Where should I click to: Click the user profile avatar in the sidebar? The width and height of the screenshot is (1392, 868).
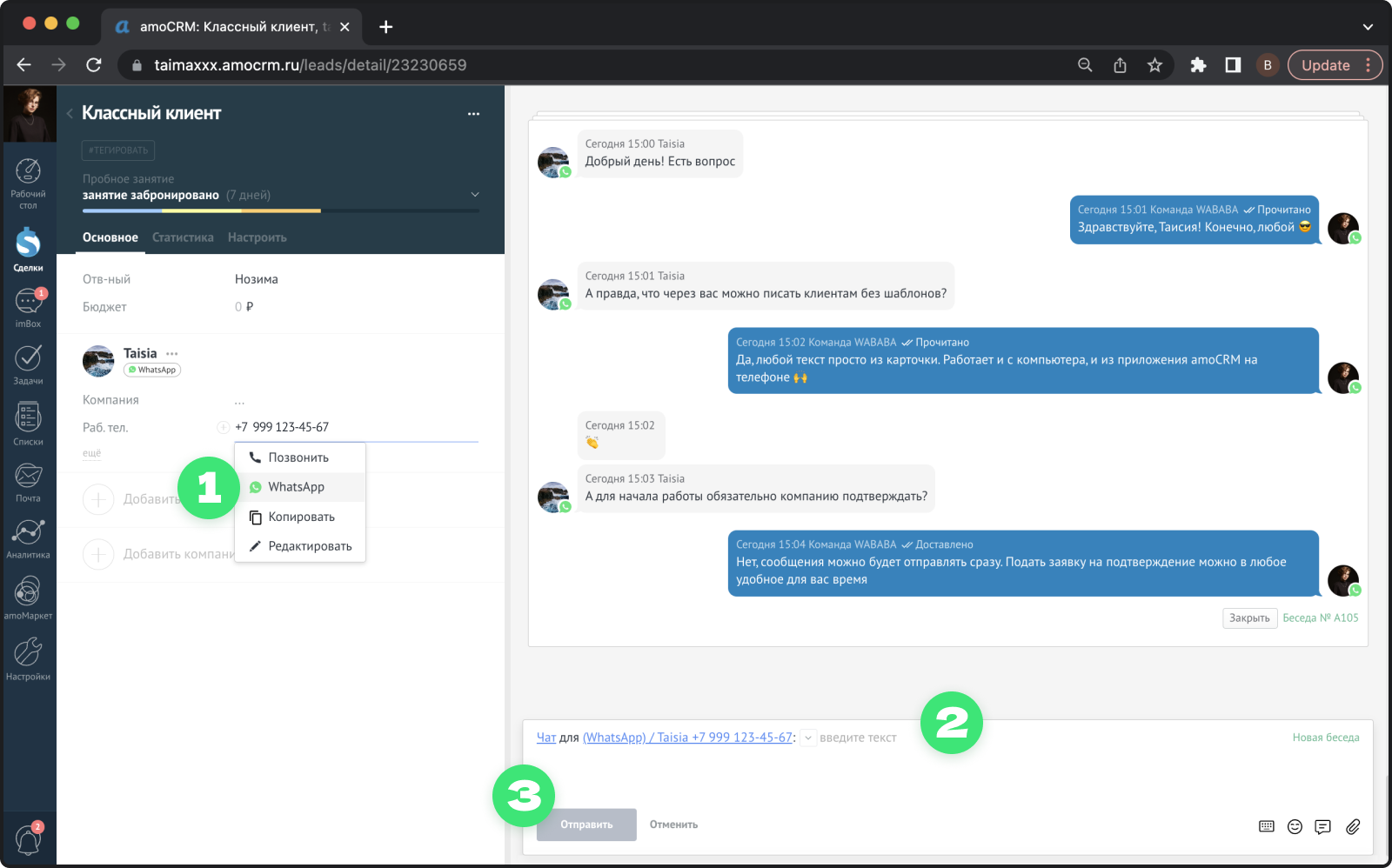tap(30, 114)
